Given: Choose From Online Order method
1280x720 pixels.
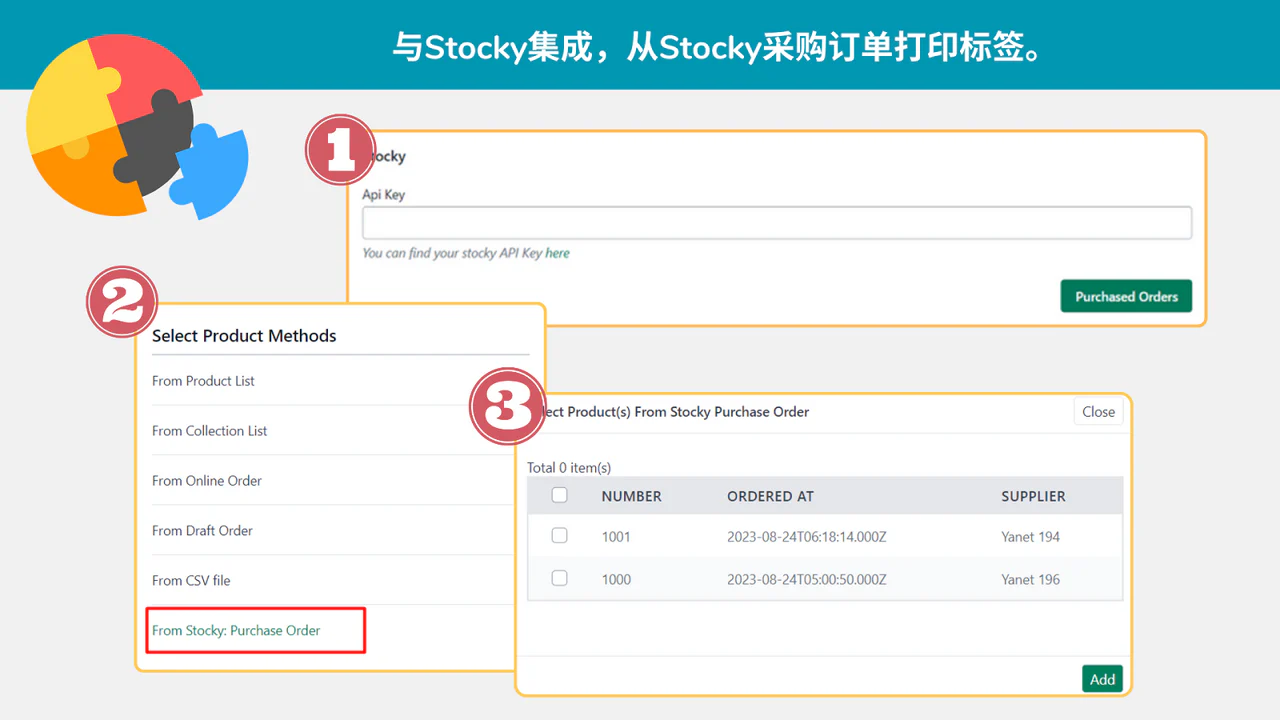Looking at the screenshot, I should 207,481.
